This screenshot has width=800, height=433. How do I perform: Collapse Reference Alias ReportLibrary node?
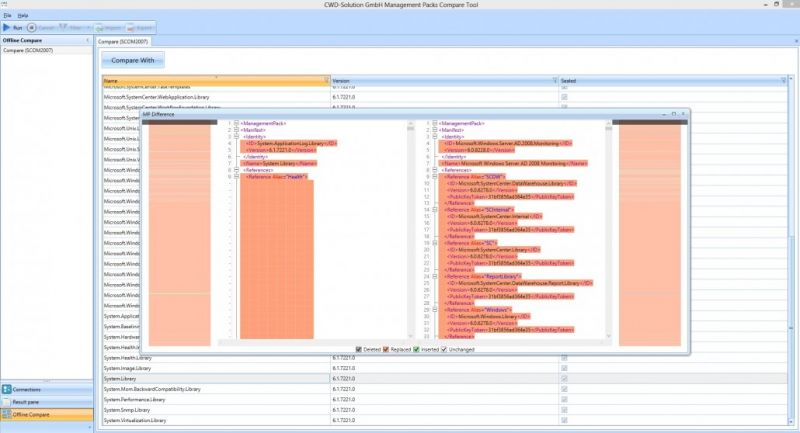[435, 276]
